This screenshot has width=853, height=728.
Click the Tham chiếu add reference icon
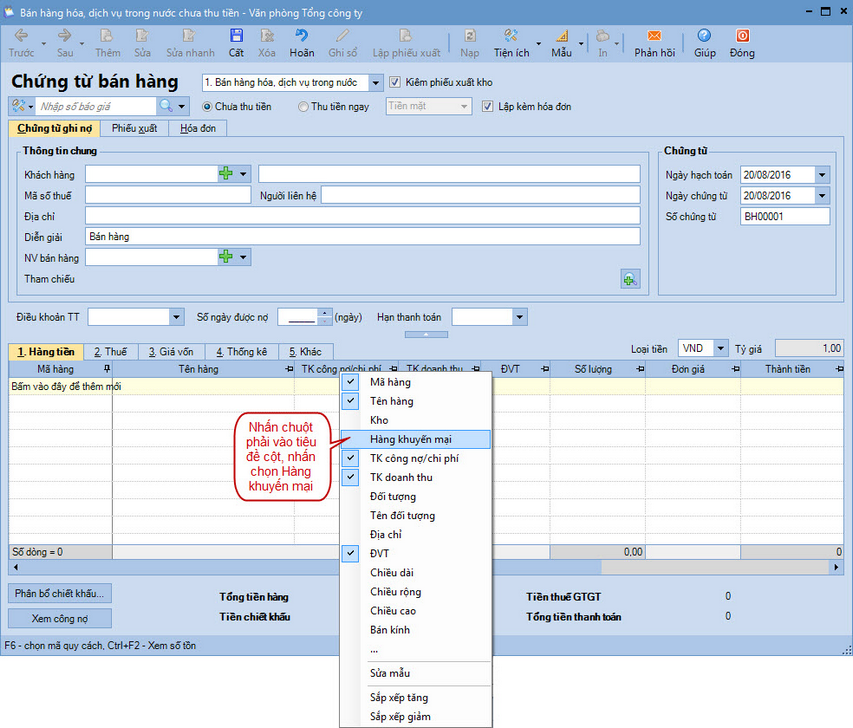[x=630, y=279]
